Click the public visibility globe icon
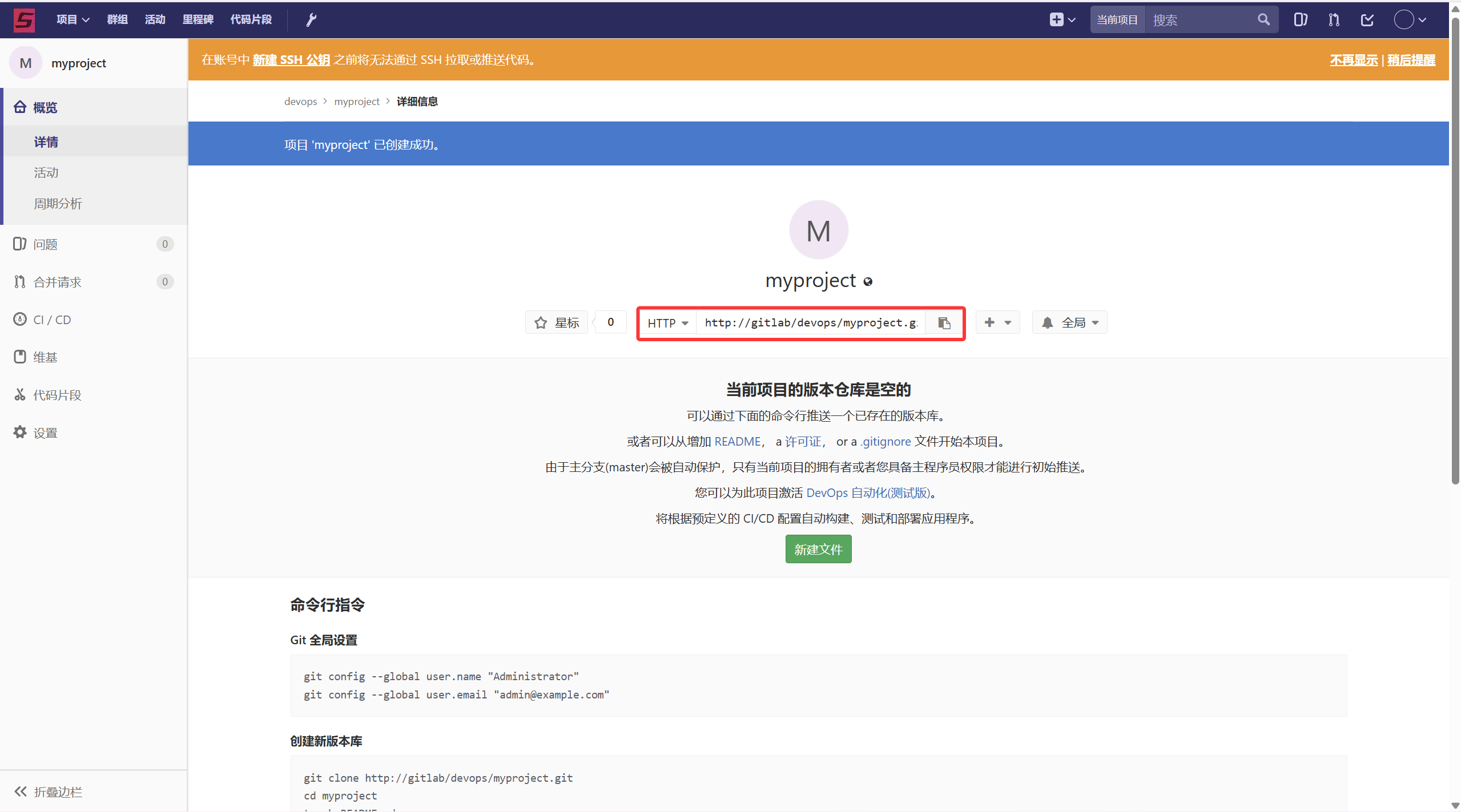Viewport: 1461px width, 812px height. click(868, 281)
